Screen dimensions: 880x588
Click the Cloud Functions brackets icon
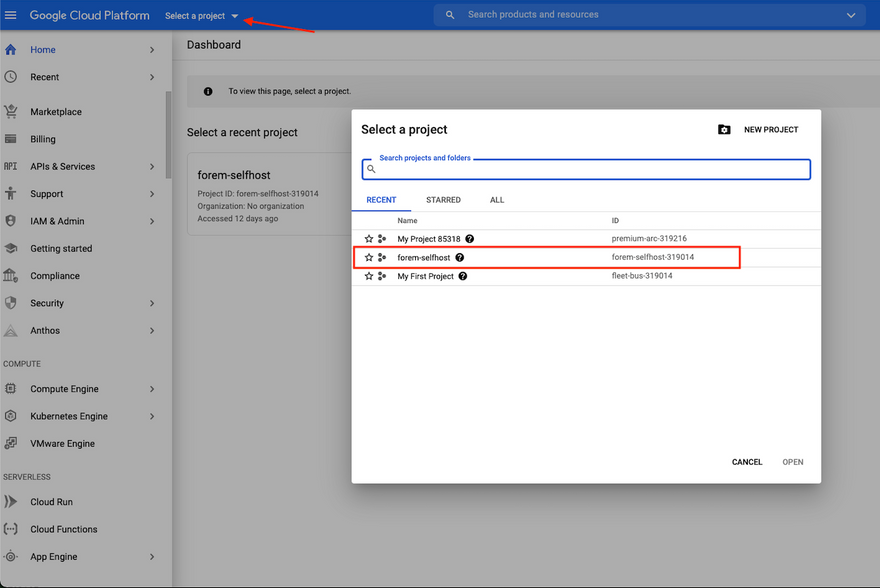coord(11,529)
